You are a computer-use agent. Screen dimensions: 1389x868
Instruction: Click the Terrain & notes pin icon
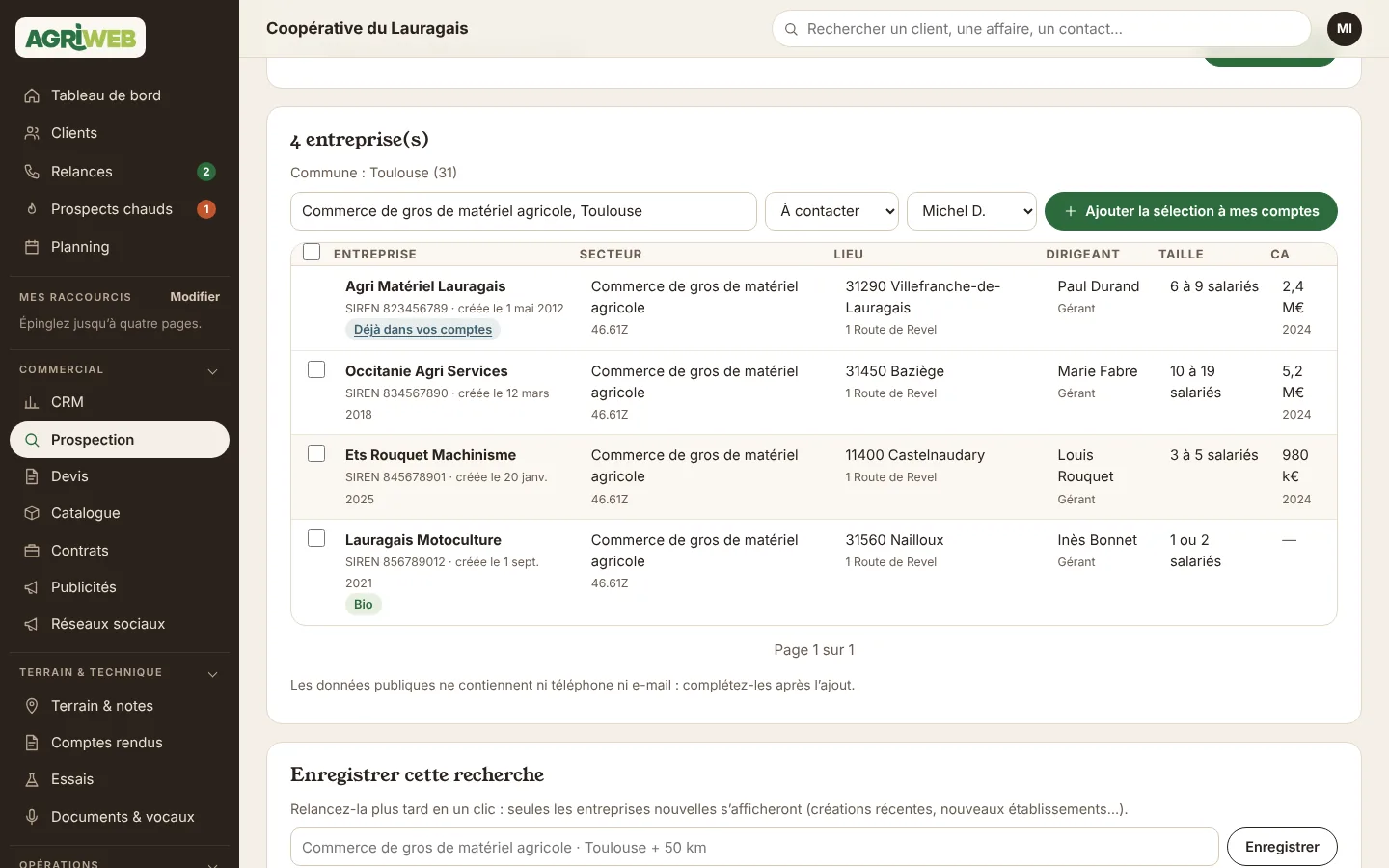tap(32, 706)
